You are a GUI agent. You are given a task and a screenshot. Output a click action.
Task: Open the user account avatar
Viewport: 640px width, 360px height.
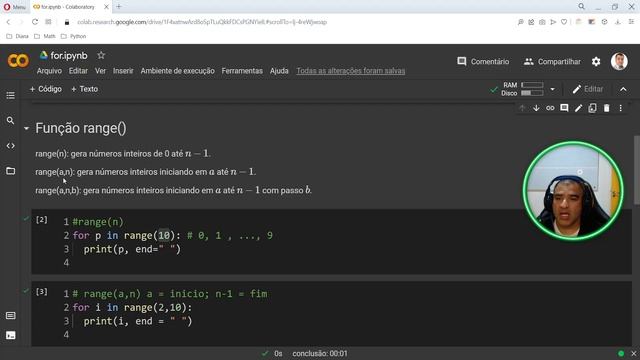tap(619, 62)
